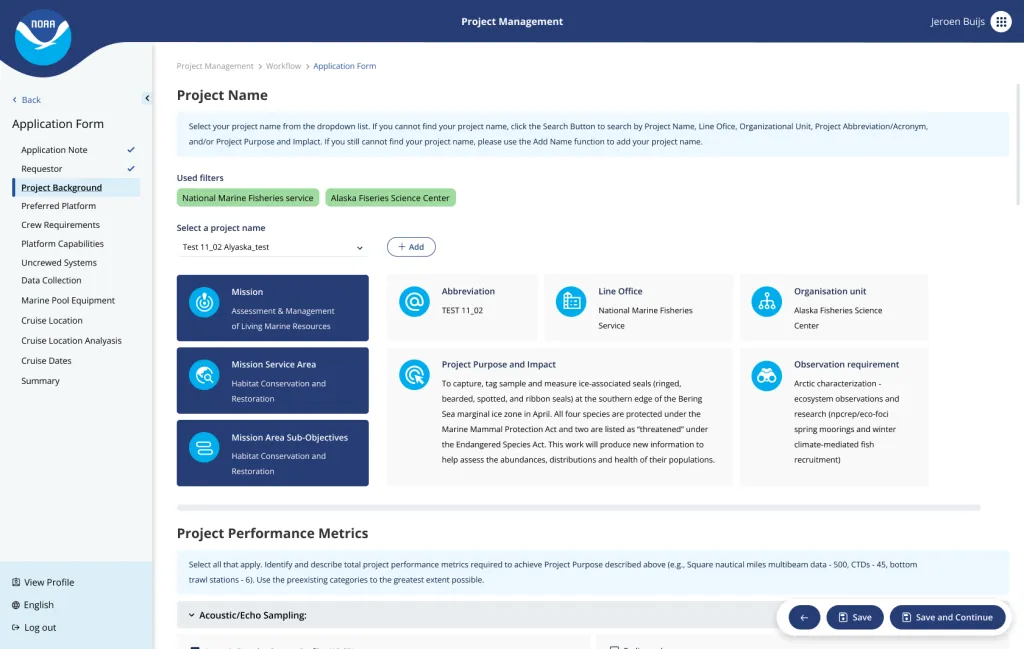Image resolution: width=1024 pixels, height=649 pixels.
Task: Open the app launcher grid beside Jeroen Buijs
Action: (1001, 20)
